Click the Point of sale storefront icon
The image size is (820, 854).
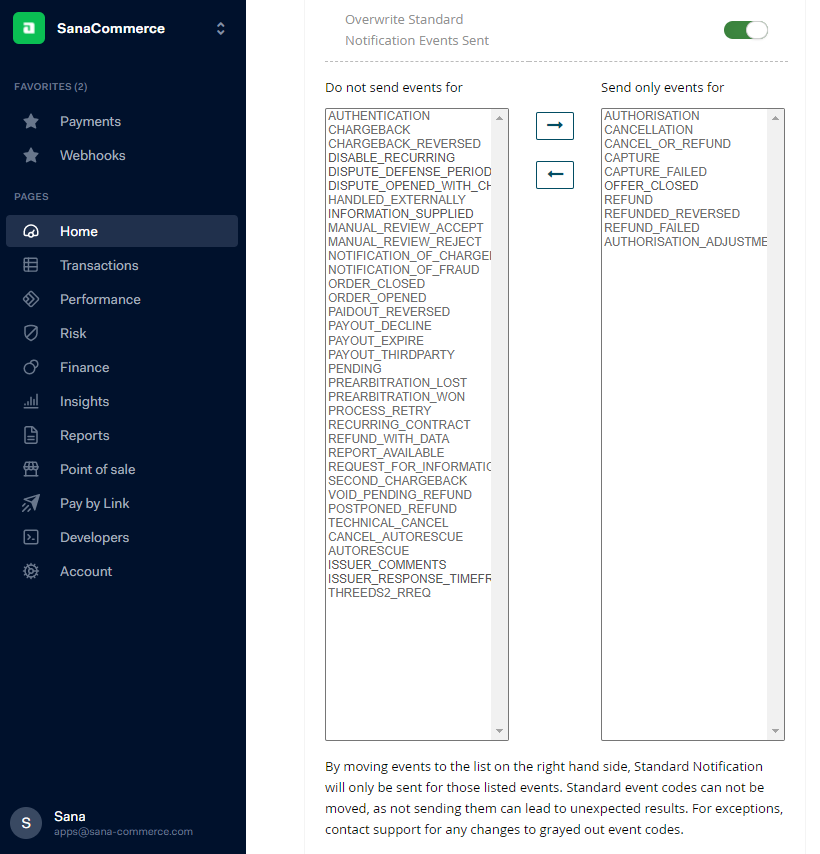[31, 469]
